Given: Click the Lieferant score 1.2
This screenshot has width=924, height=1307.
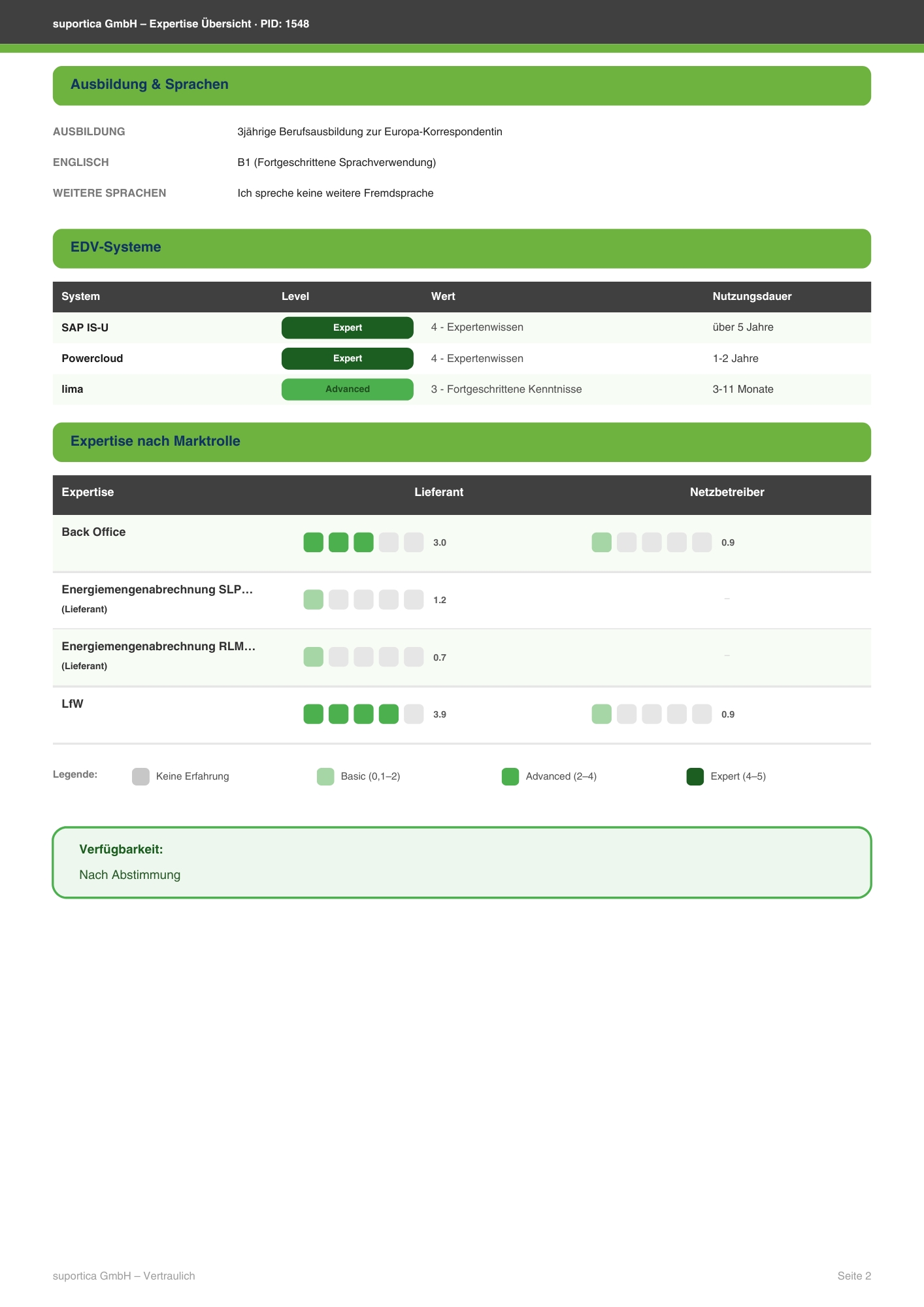Looking at the screenshot, I should [440, 600].
